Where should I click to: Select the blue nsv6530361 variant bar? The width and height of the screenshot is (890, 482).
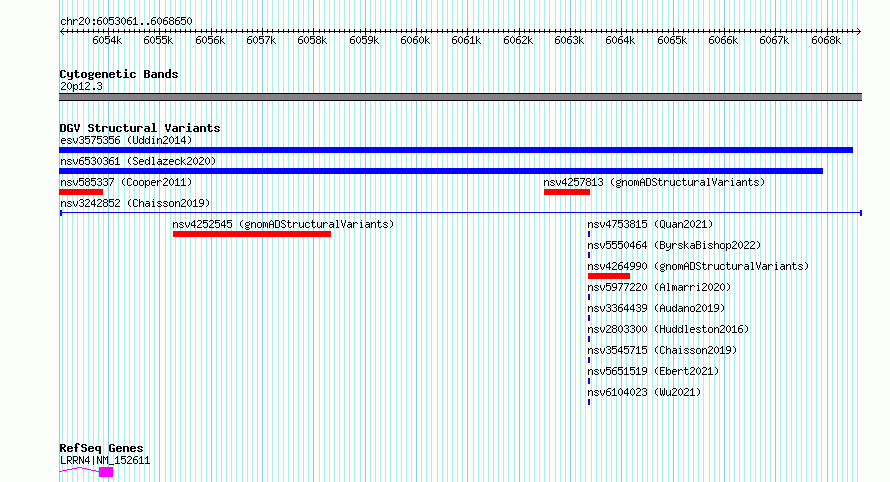441,171
